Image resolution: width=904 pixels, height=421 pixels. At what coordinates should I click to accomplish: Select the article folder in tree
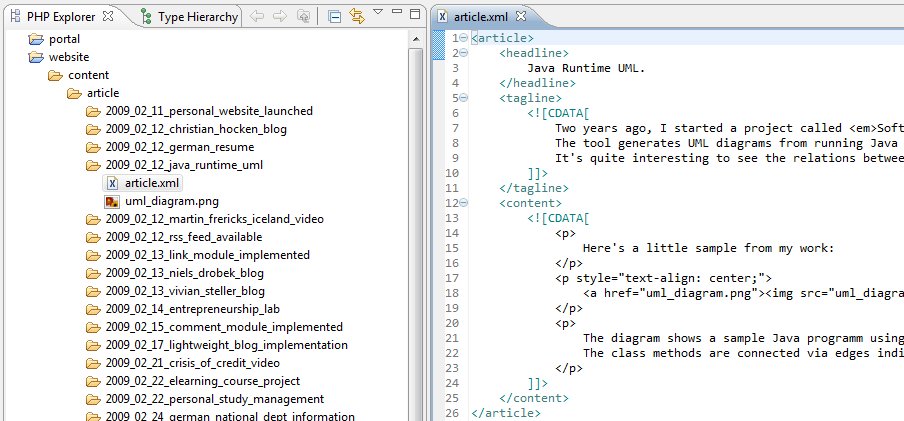[103, 93]
